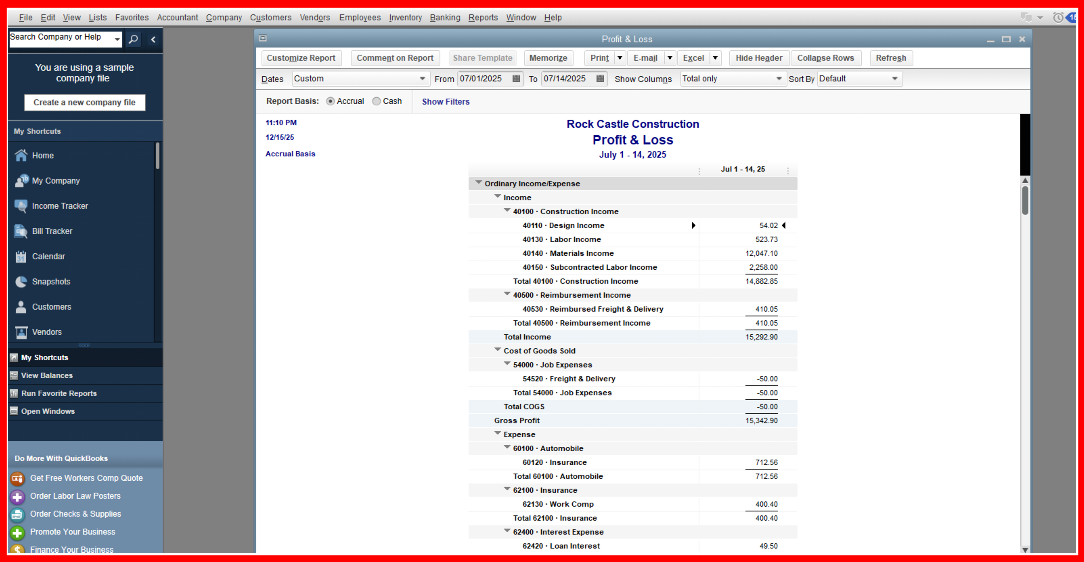Click Open Windows panel icon
The height and width of the screenshot is (562, 1084).
[14, 411]
